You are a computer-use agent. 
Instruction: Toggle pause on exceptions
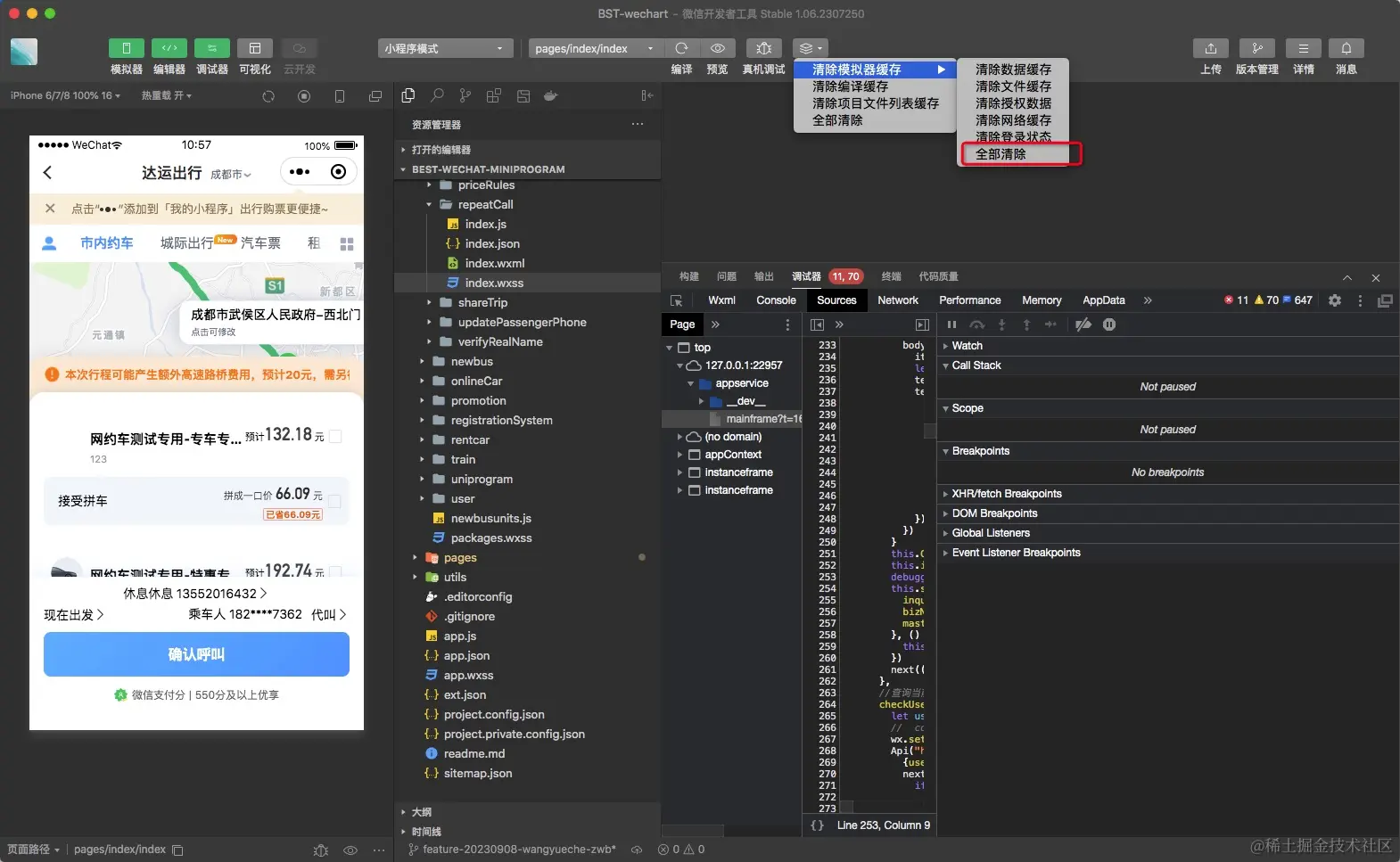[x=1109, y=324]
